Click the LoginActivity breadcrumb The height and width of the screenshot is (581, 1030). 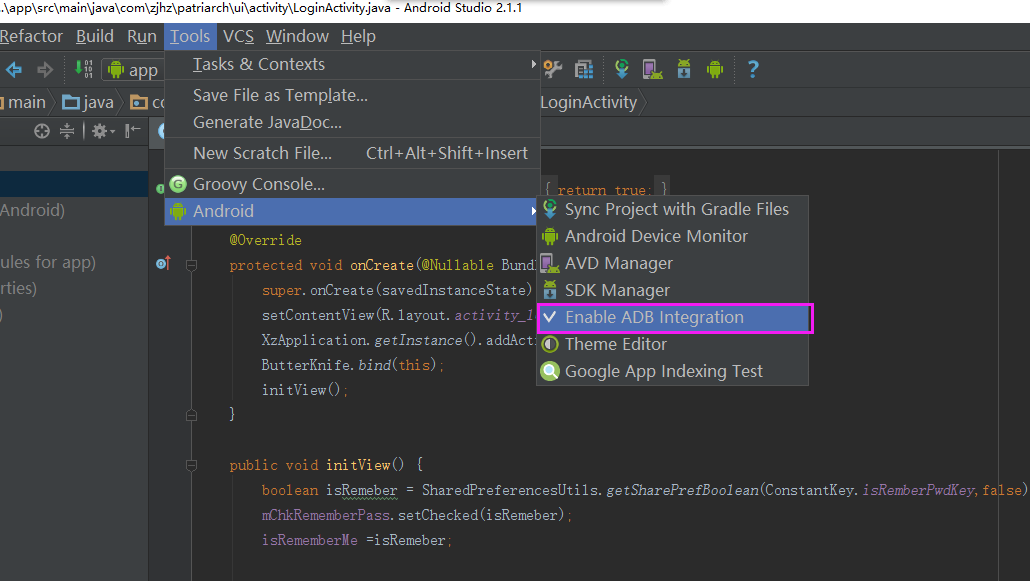(589, 103)
